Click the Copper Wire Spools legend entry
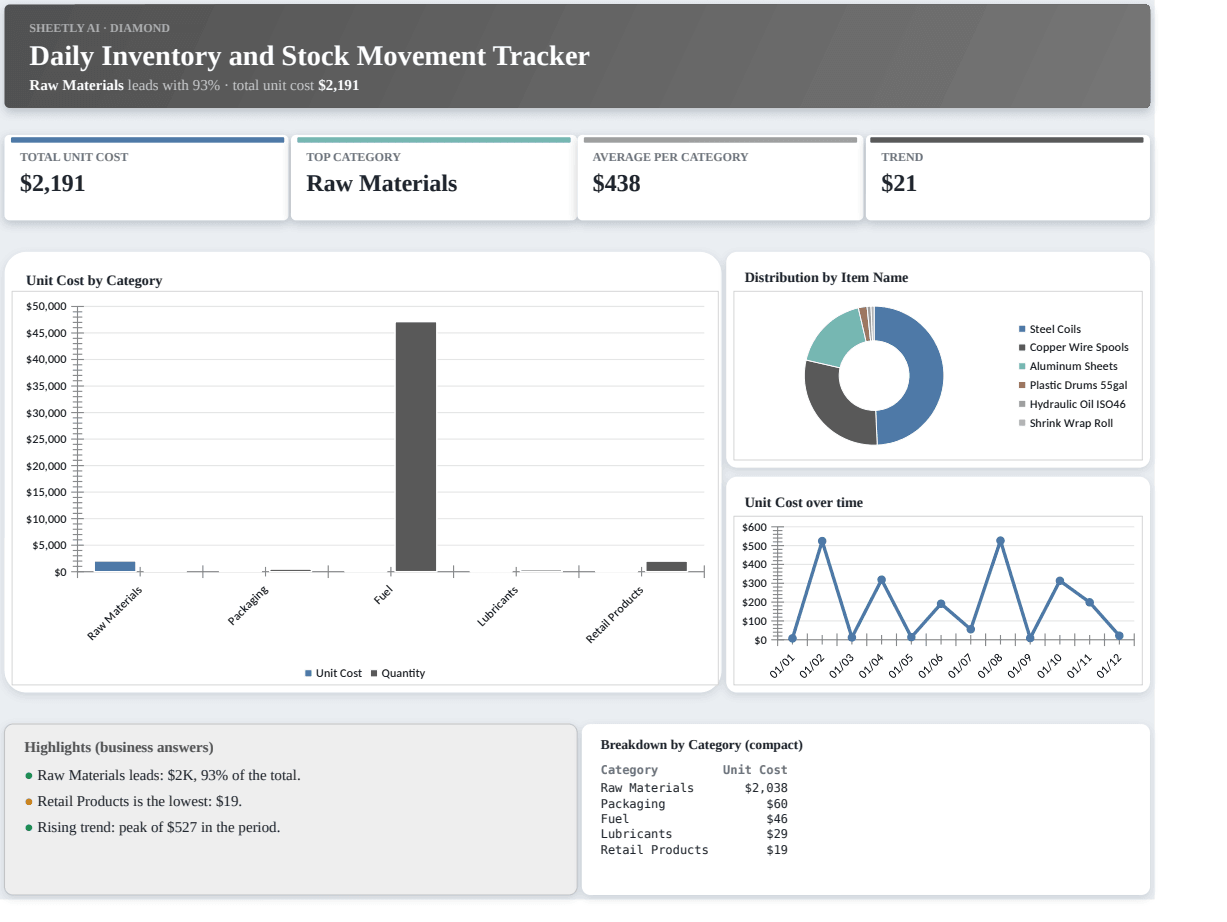This screenshot has height=922, width=1227. pyautogui.click(x=1073, y=348)
